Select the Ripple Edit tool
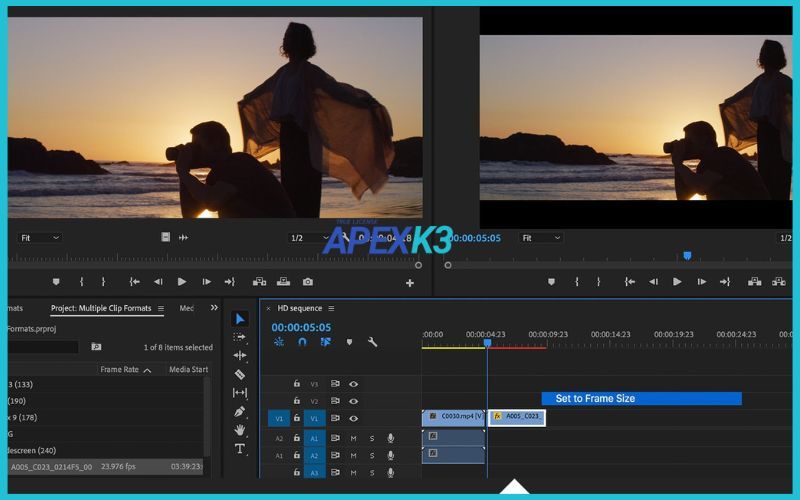 (x=239, y=355)
